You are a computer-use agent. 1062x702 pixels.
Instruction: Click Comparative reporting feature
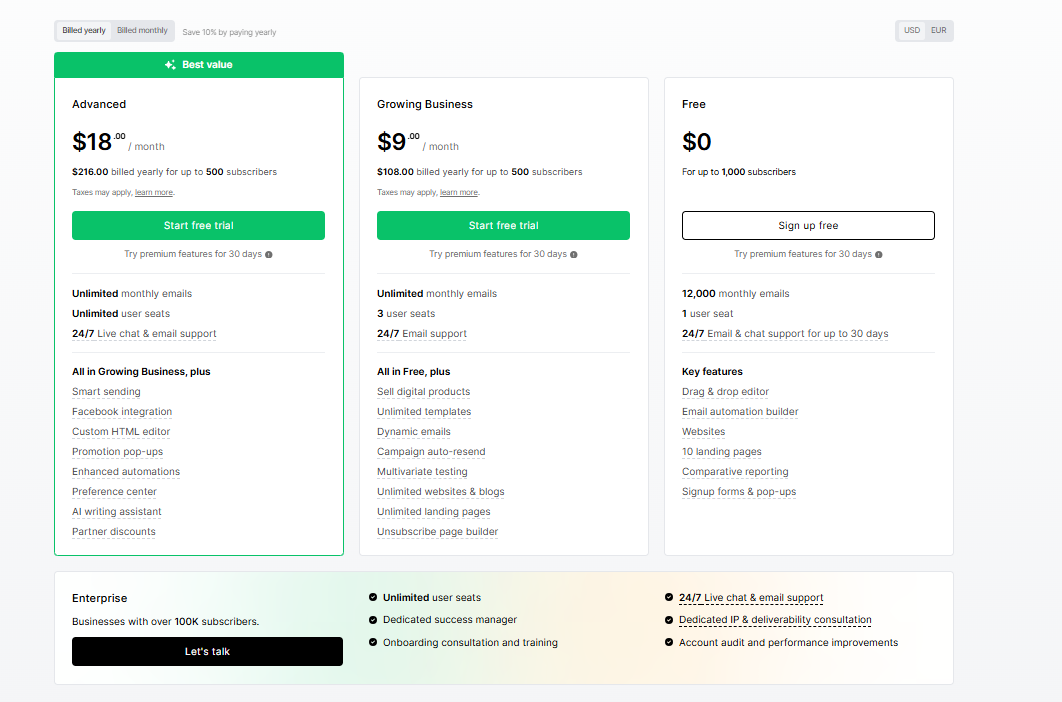click(x=736, y=472)
